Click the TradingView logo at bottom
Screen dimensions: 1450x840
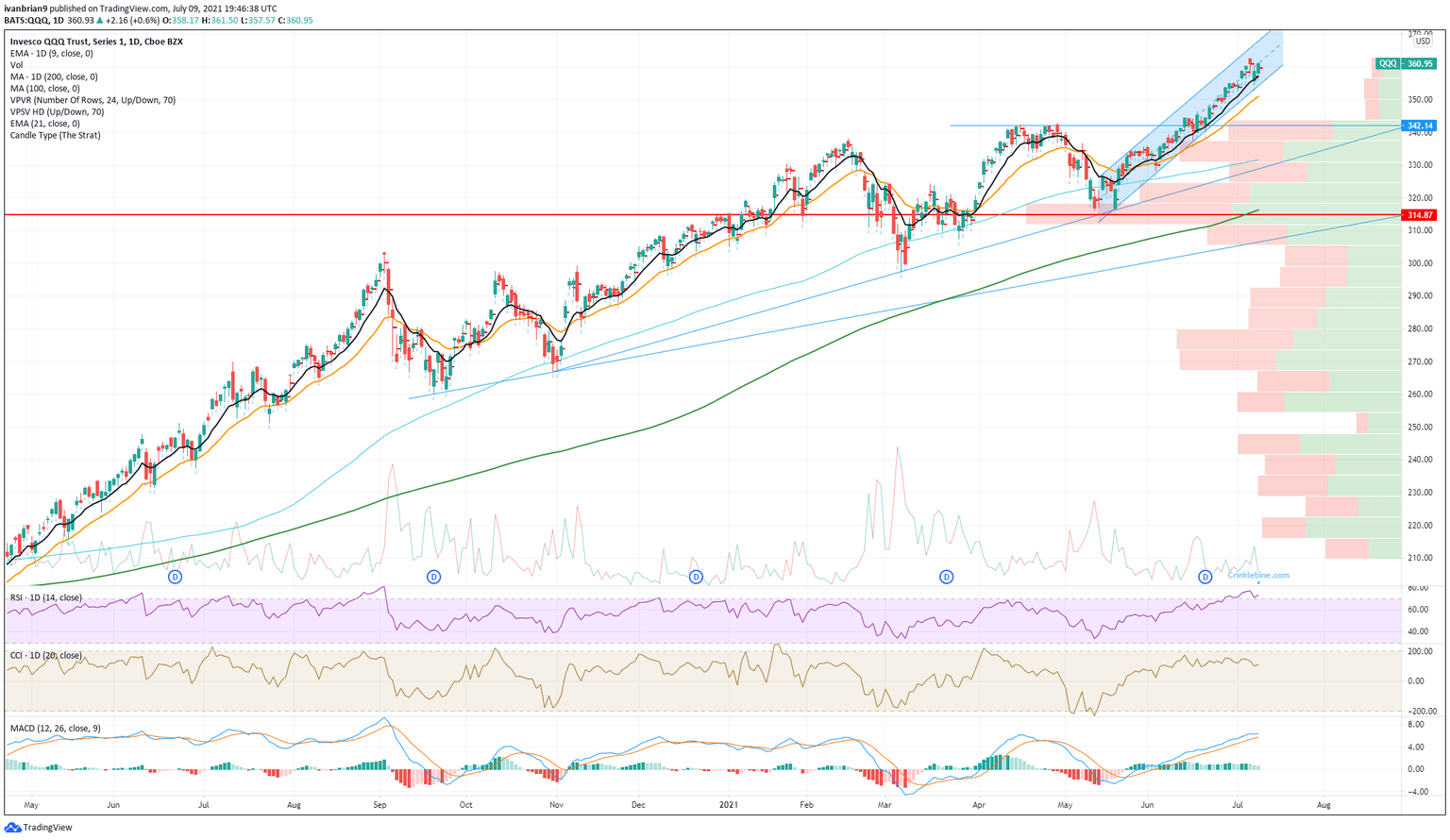(39, 828)
